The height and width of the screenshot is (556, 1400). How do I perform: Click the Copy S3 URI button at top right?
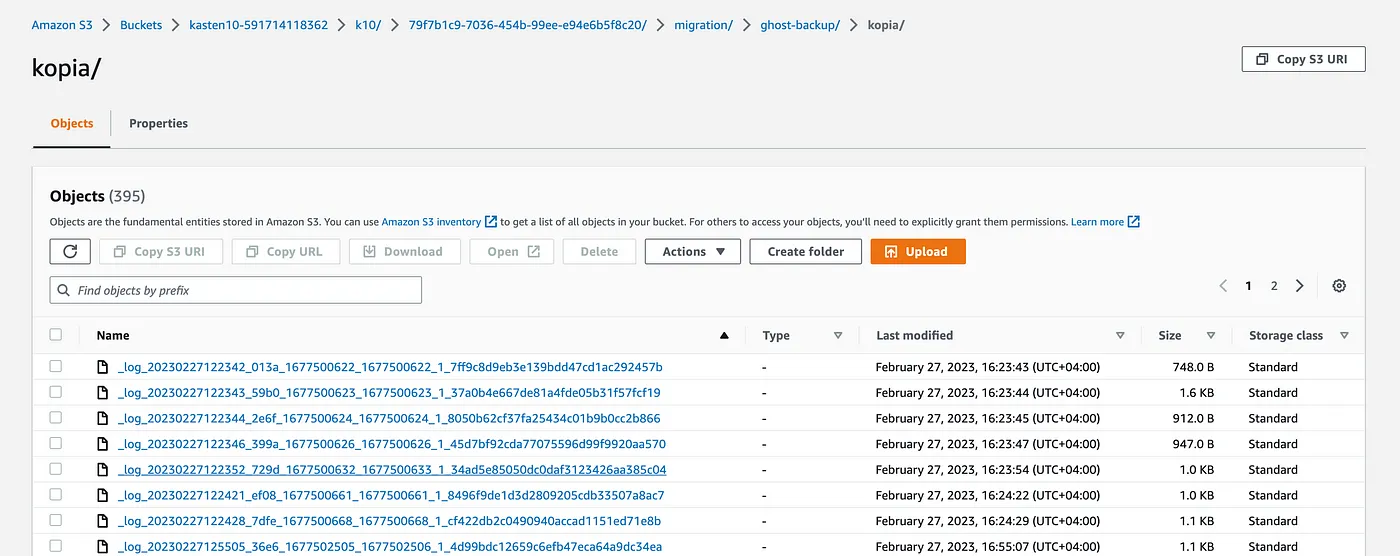coord(1303,59)
